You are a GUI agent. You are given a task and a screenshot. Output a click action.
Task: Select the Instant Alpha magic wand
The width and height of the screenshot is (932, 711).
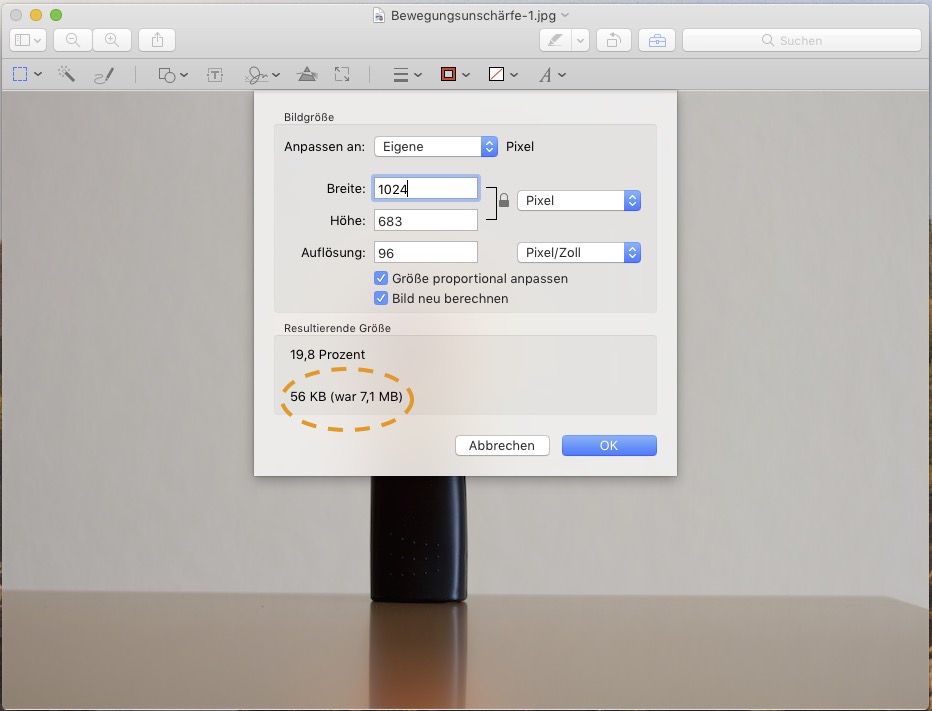coord(66,74)
